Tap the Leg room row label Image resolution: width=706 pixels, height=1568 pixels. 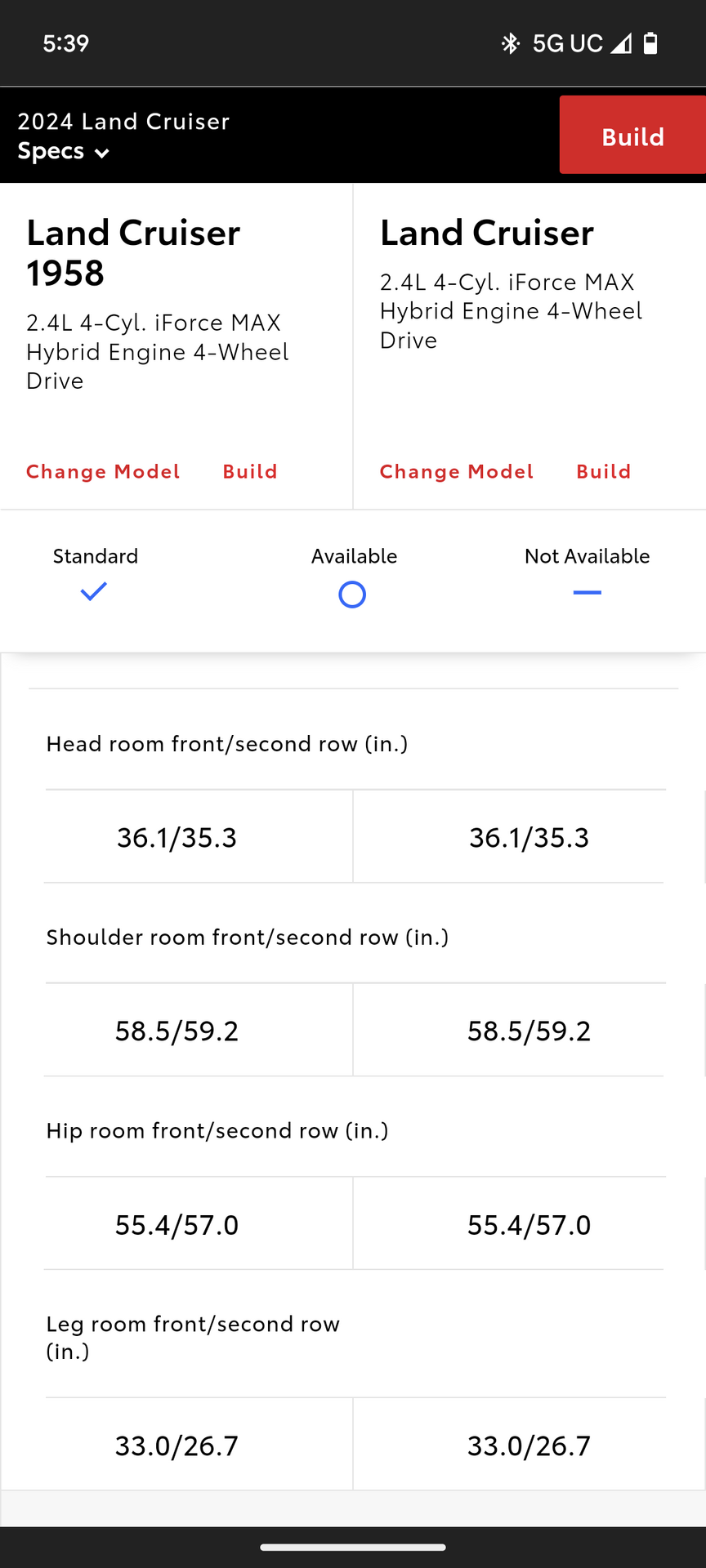193,1337
